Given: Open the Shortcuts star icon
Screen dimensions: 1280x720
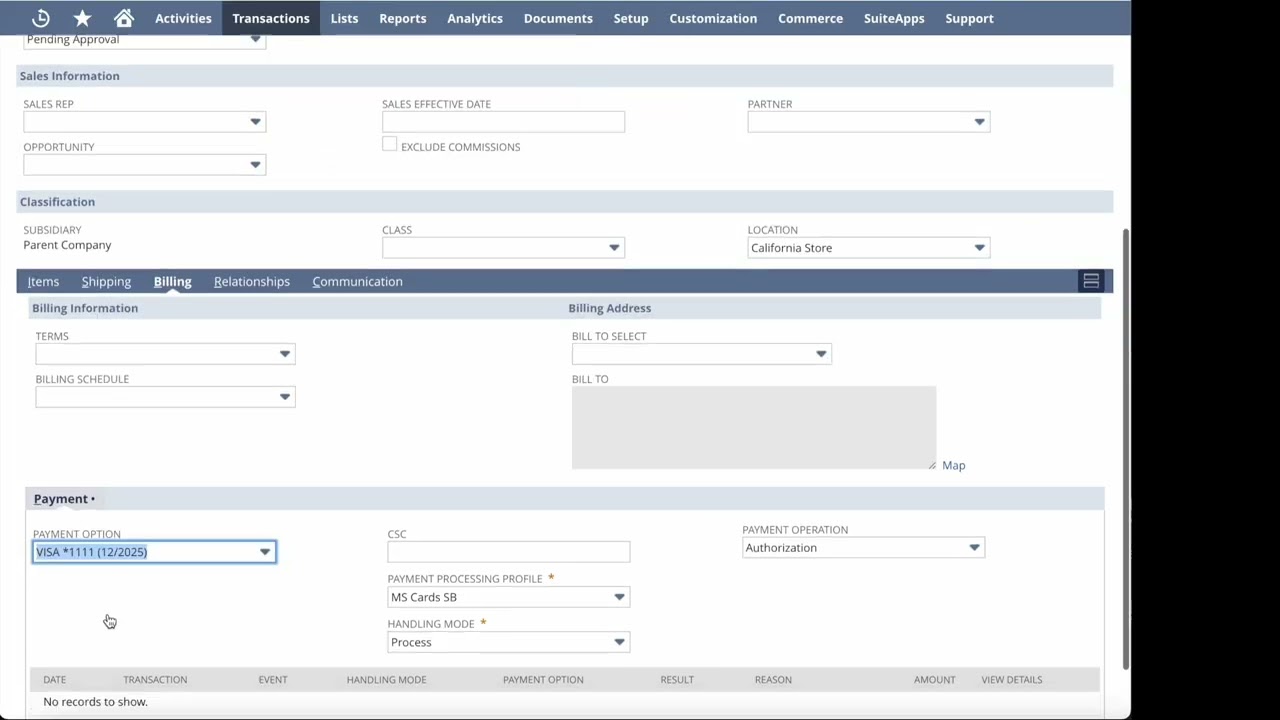Looking at the screenshot, I should click(x=82, y=18).
